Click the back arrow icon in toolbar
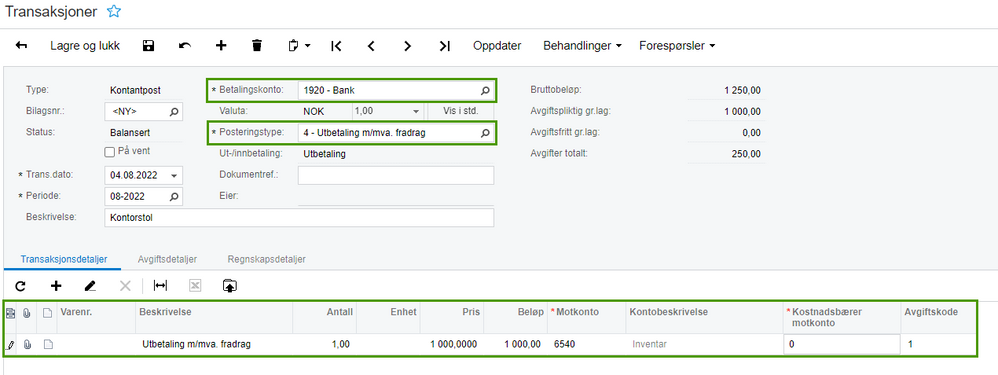 22,45
